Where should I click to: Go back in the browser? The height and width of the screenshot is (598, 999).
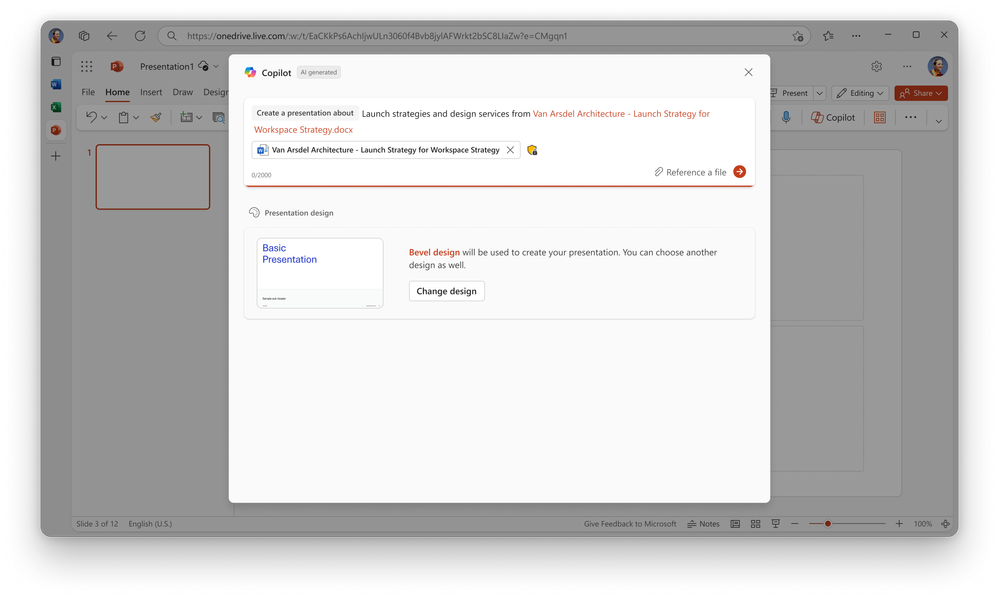click(111, 36)
